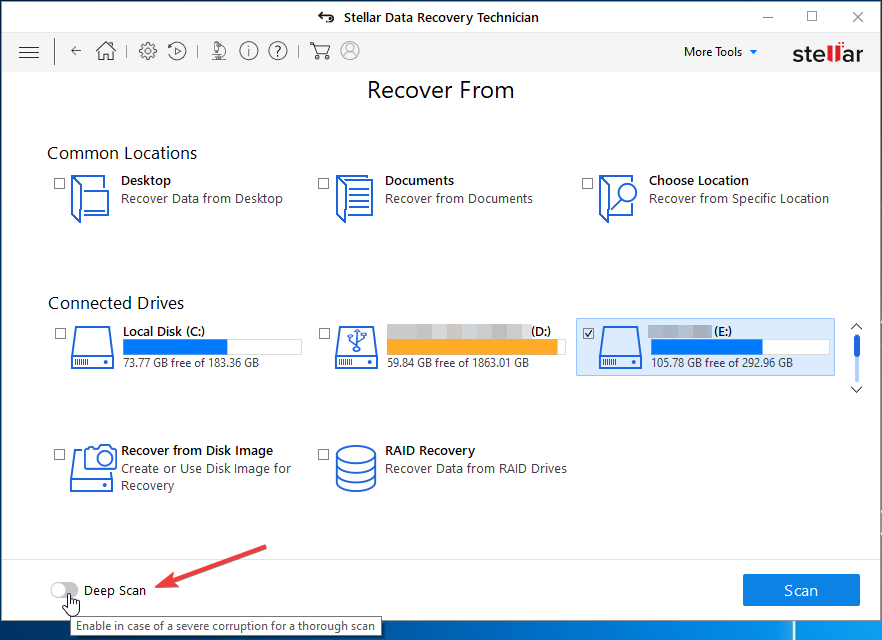Image resolution: width=882 pixels, height=640 pixels.
Task: Start recovery with the Scan button
Action: [x=801, y=590]
